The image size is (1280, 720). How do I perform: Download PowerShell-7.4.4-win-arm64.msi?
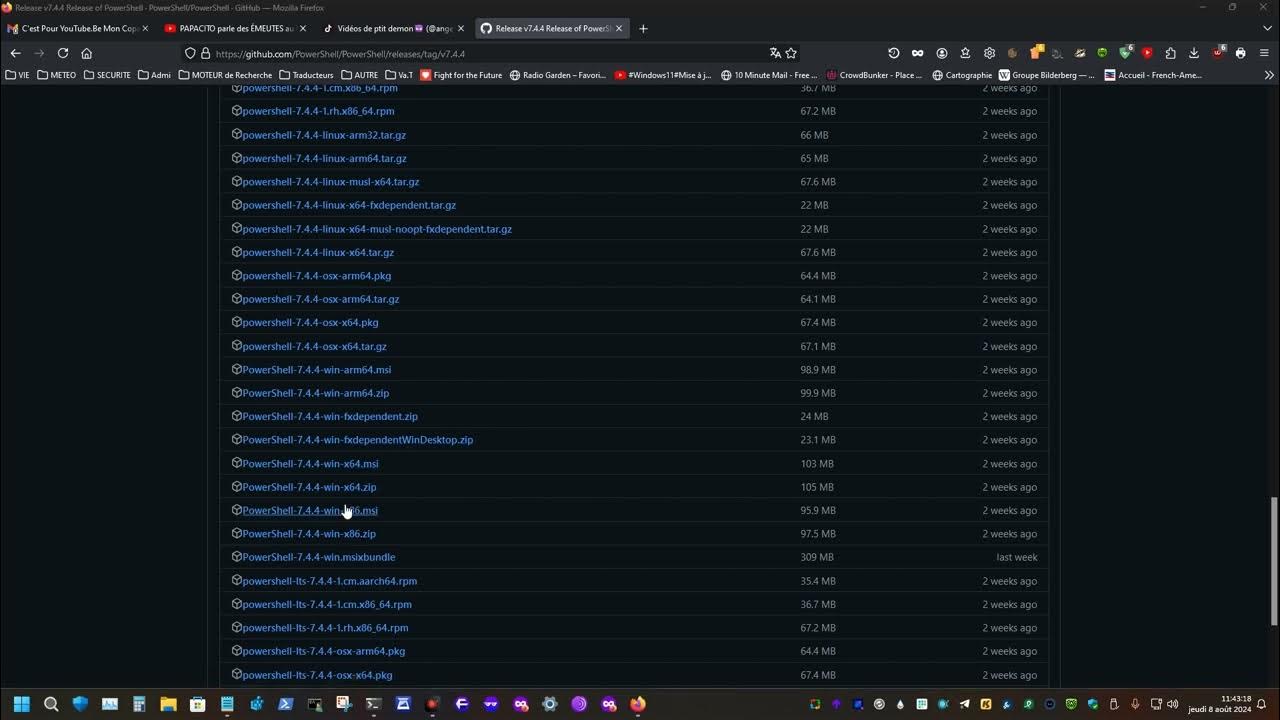click(x=316, y=370)
